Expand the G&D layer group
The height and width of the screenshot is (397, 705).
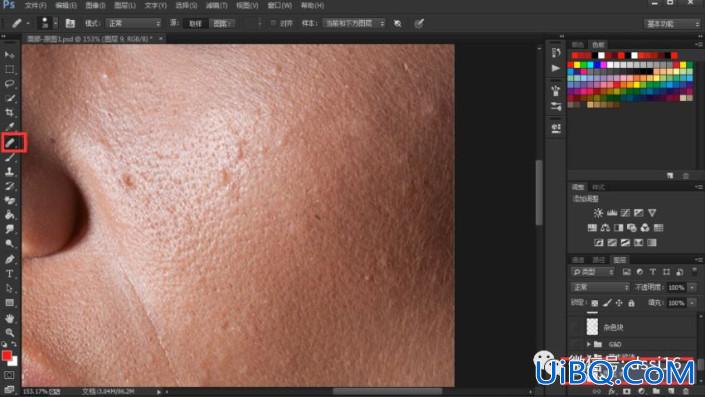click(588, 344)
